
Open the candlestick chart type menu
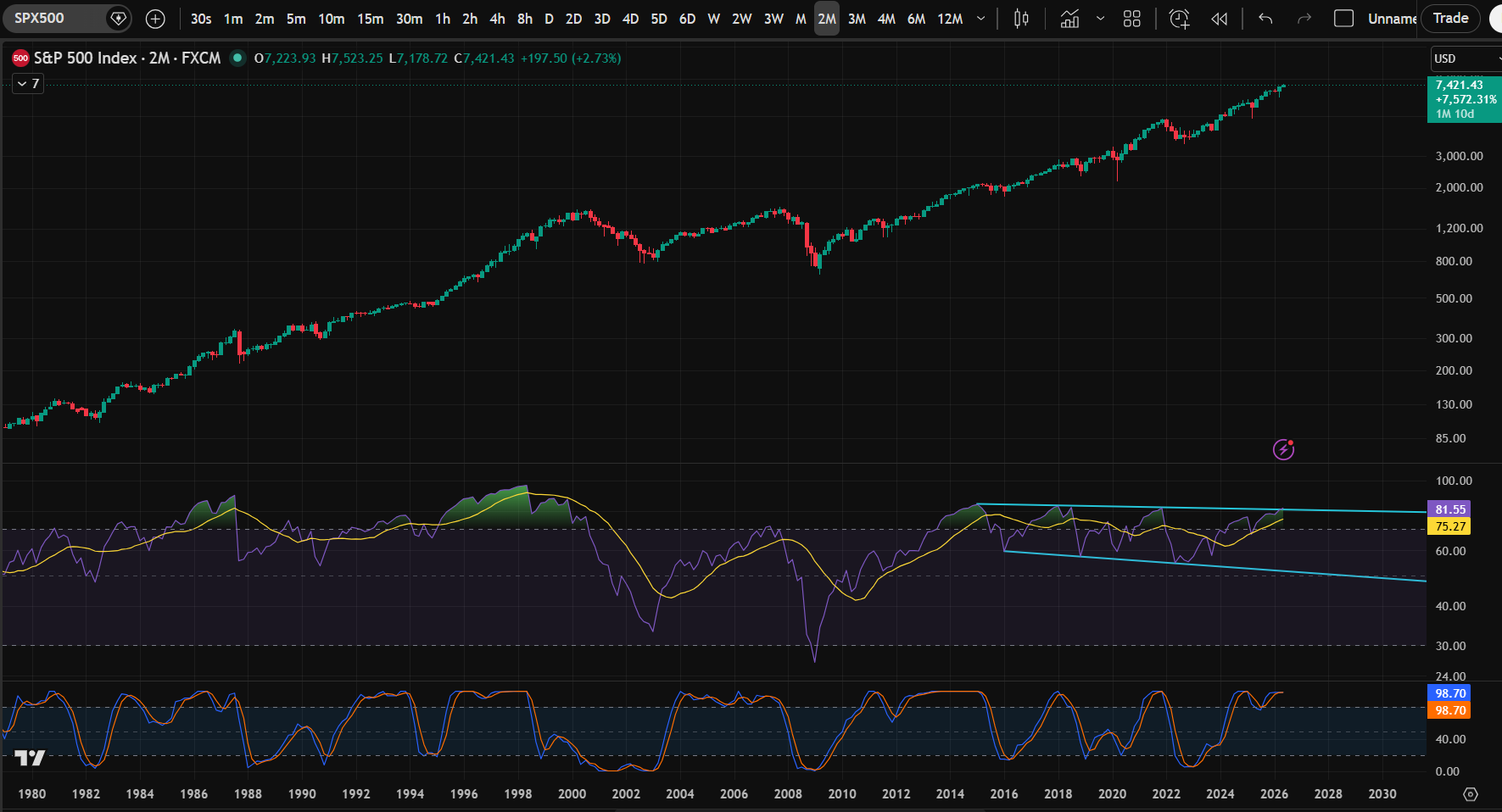pos(1021,19)
